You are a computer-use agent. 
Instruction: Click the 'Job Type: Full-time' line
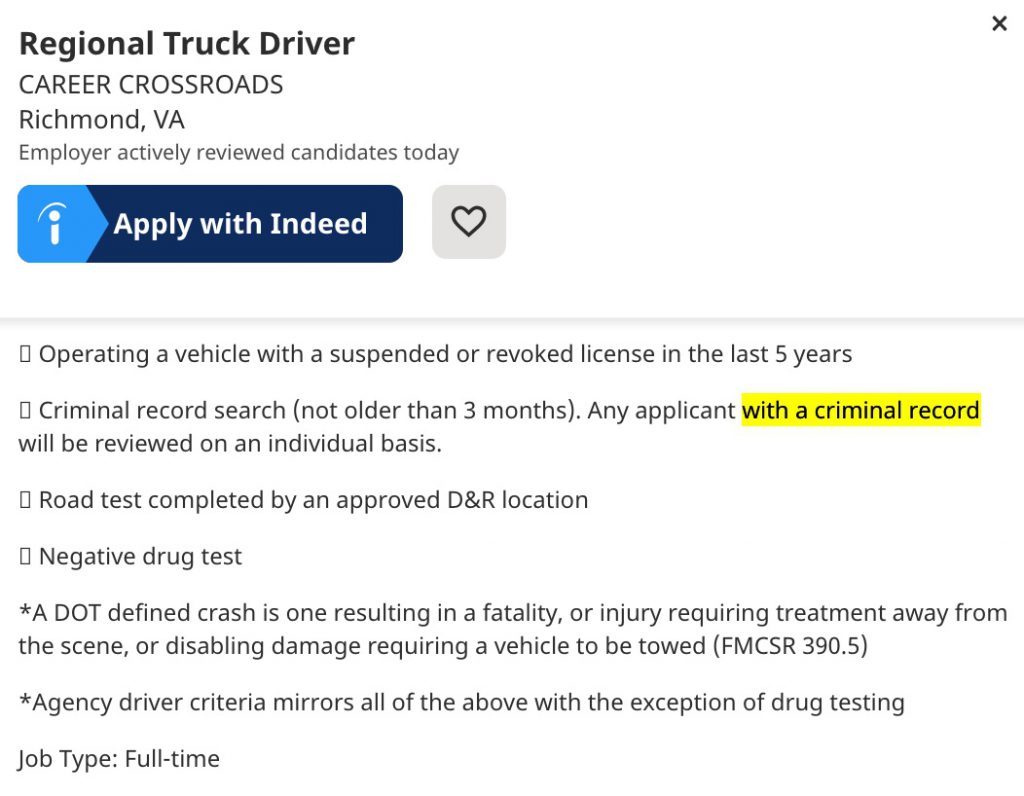pos(119,759)
